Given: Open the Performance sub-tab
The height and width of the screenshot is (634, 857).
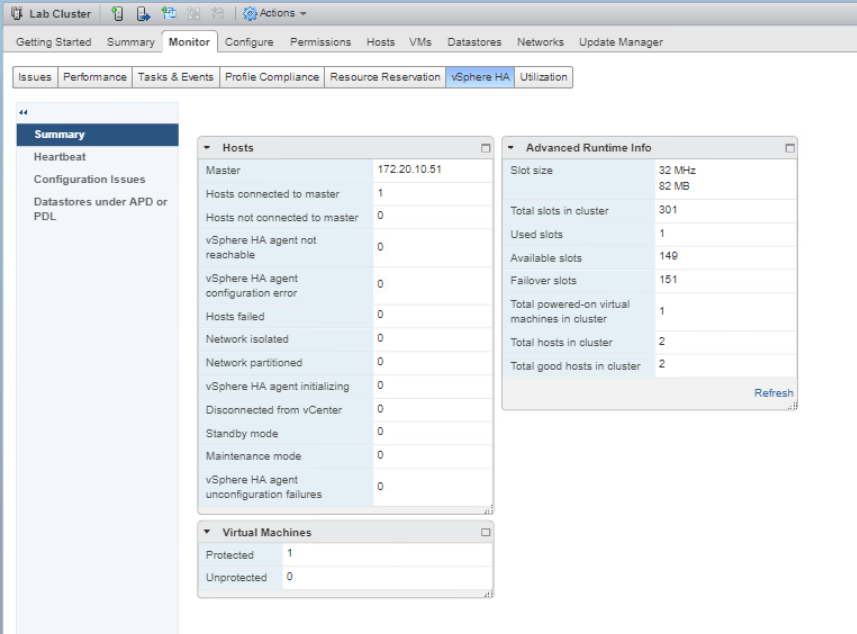Looking at the screenshot, I should 95,77.
